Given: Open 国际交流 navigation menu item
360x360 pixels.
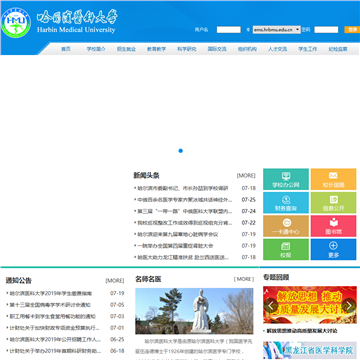Looking at the screenshot, I should (217, 49).
